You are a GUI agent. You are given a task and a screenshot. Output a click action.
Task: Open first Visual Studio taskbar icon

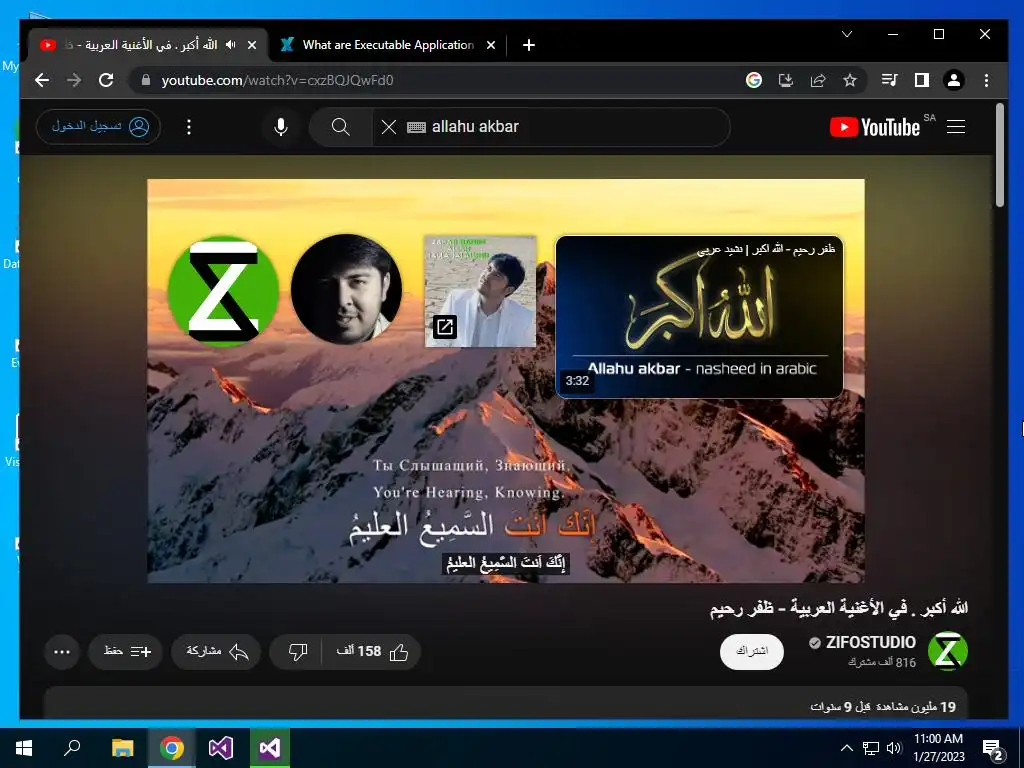pos(221,748)
